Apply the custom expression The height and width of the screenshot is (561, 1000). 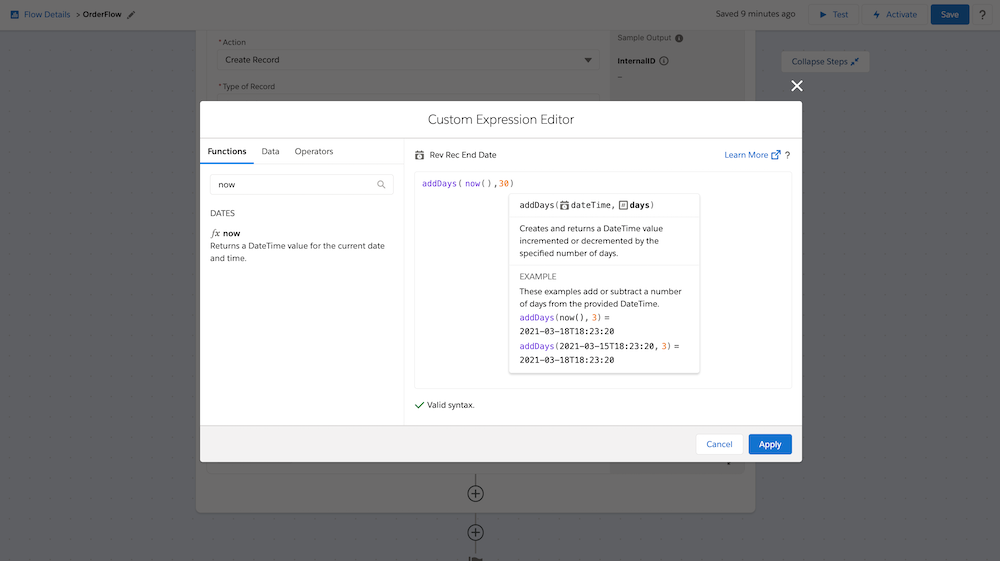770,444
